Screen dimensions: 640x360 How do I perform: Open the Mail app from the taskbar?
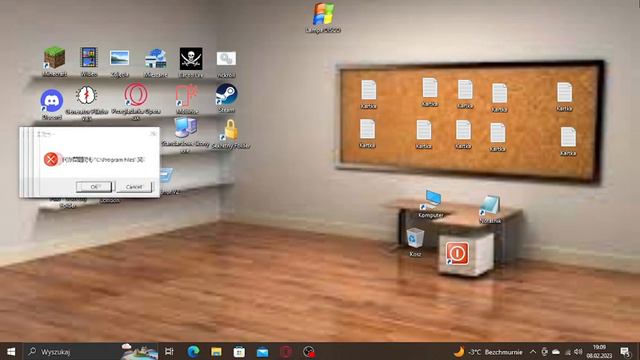click(x=262, y=351)
